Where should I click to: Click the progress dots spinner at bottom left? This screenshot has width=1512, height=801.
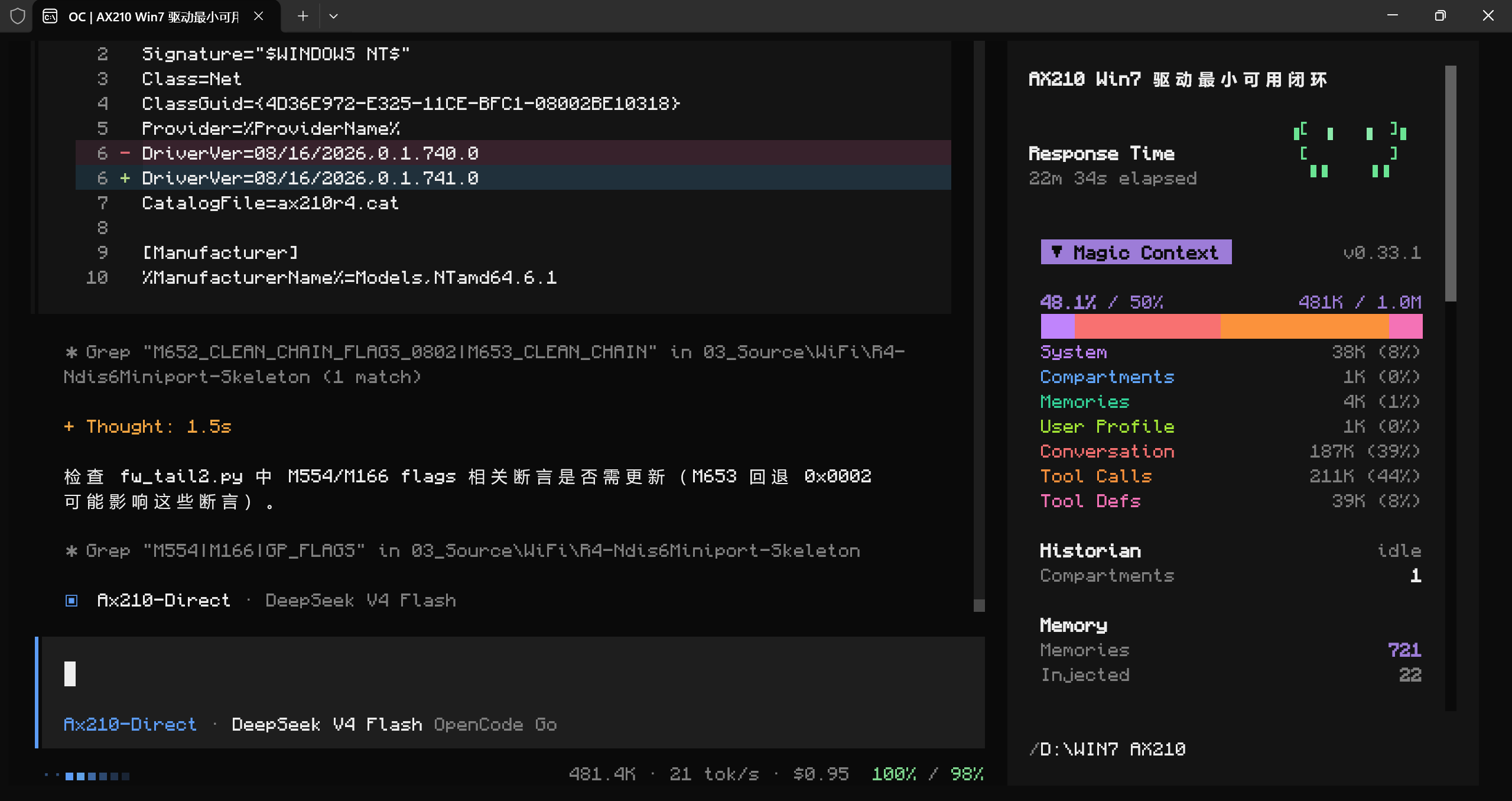(x=87, y=776)
